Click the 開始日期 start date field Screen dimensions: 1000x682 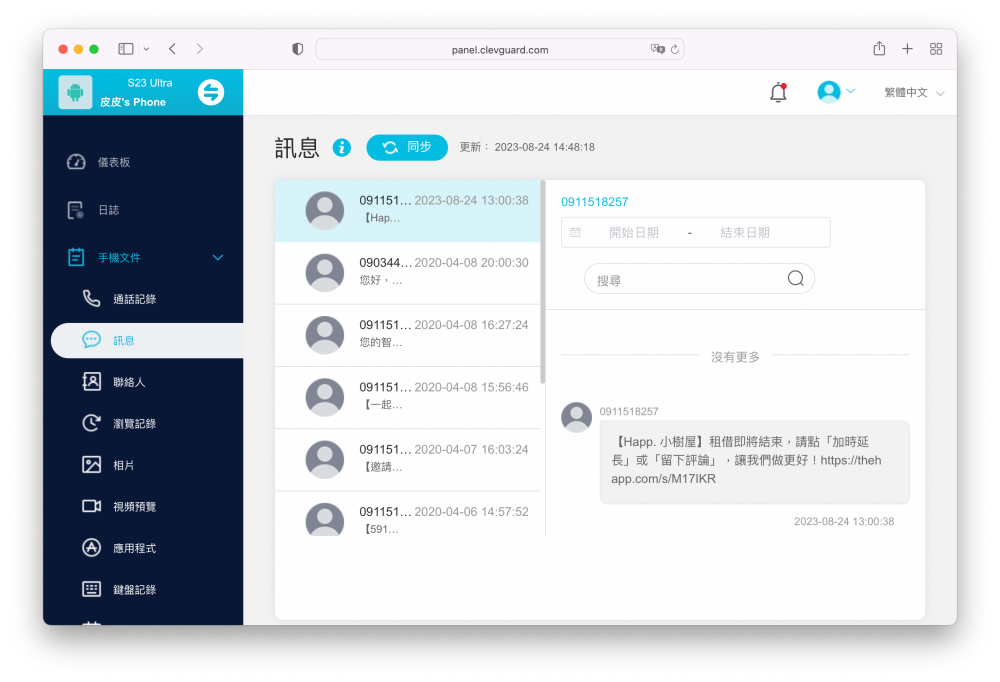pos(633,233)
